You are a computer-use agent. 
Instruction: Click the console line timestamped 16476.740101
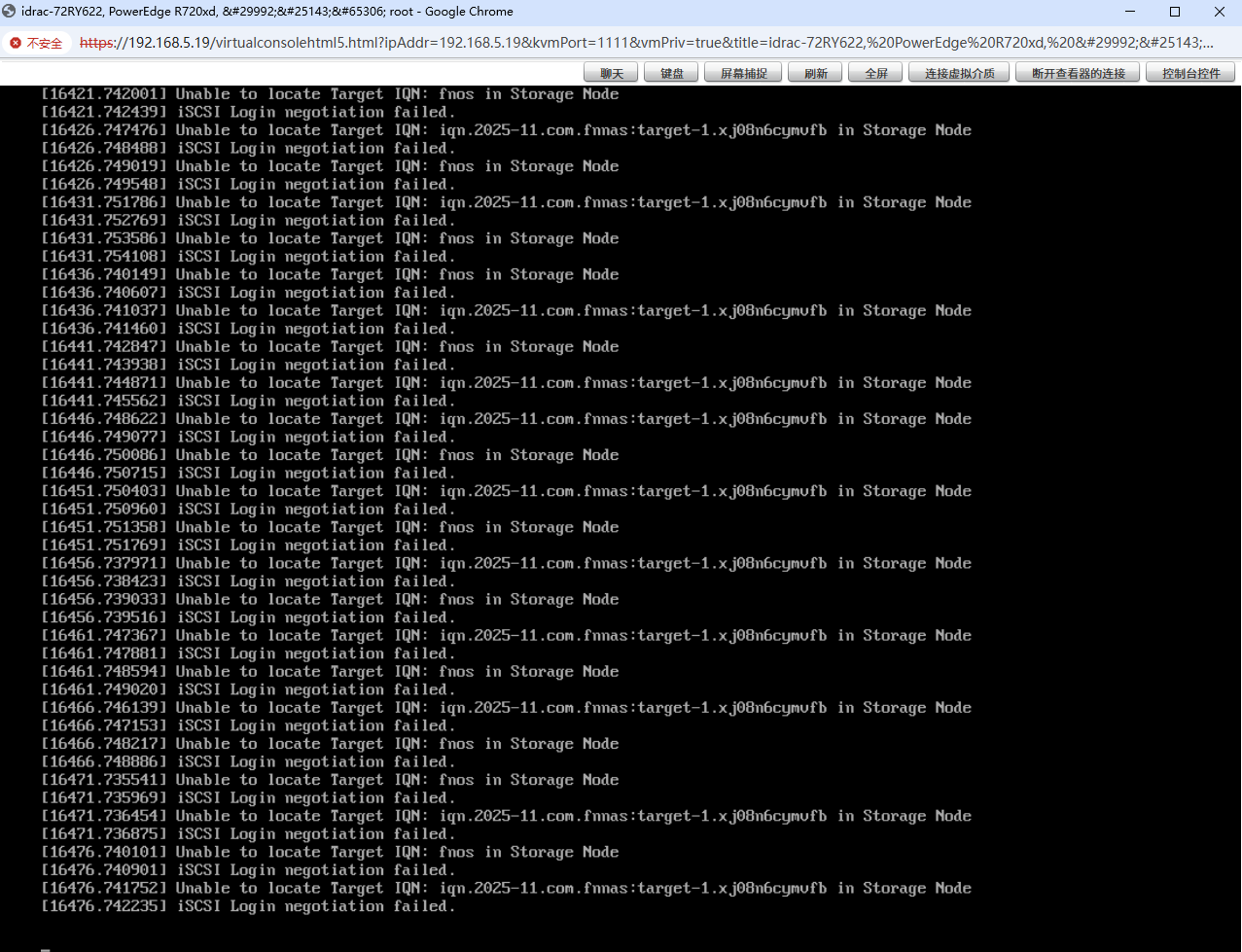(331, 852)
